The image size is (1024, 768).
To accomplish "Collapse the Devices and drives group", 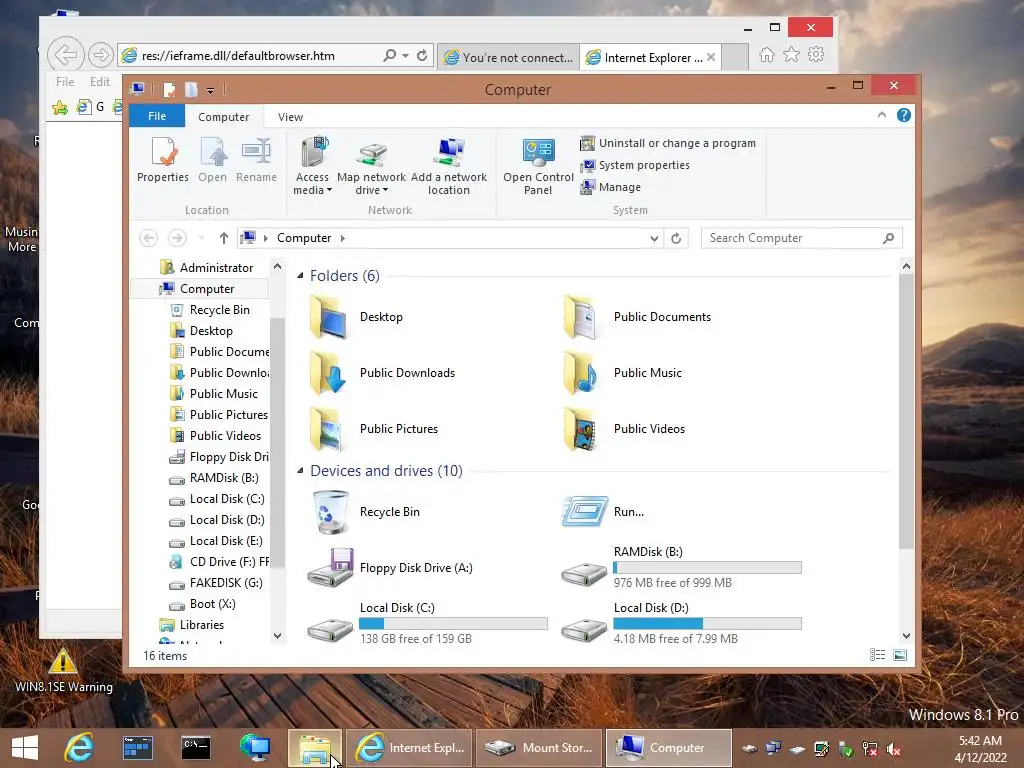I will [x=300, y=470].
